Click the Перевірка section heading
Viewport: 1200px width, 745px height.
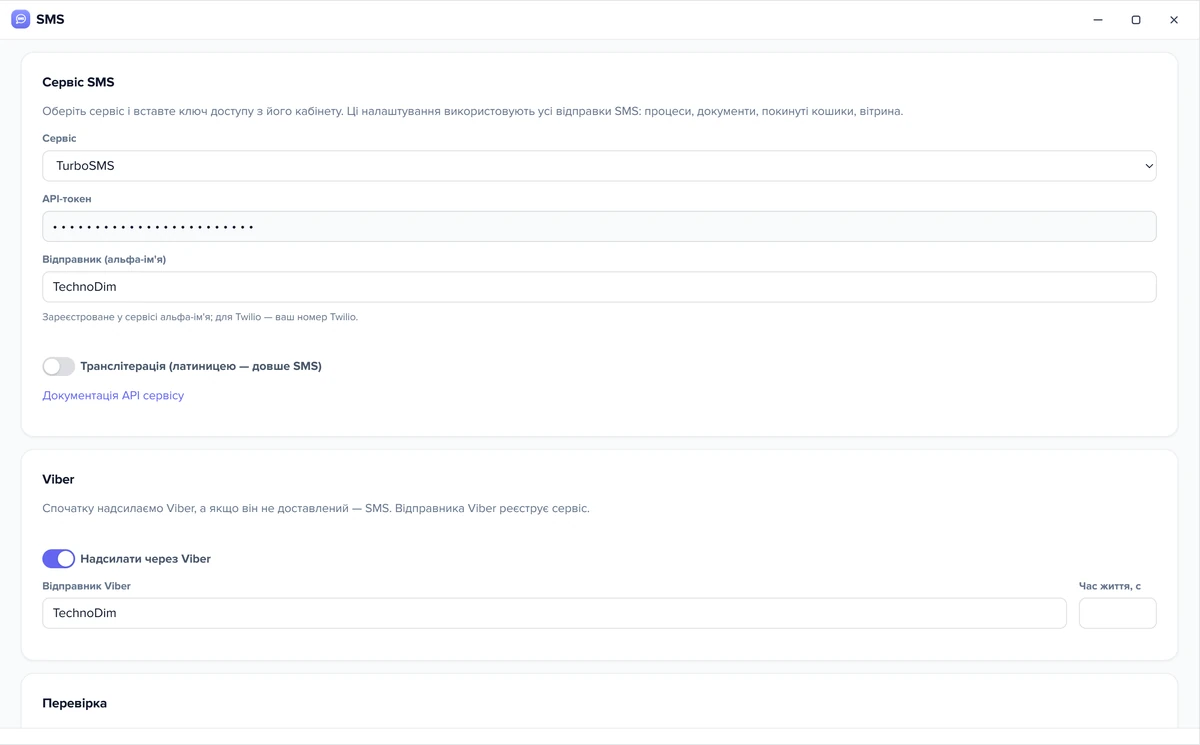74,703
